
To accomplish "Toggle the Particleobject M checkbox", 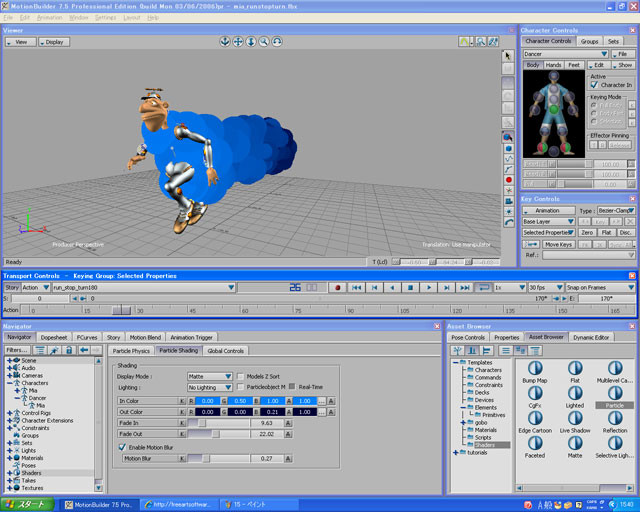I will coord(241,387).
